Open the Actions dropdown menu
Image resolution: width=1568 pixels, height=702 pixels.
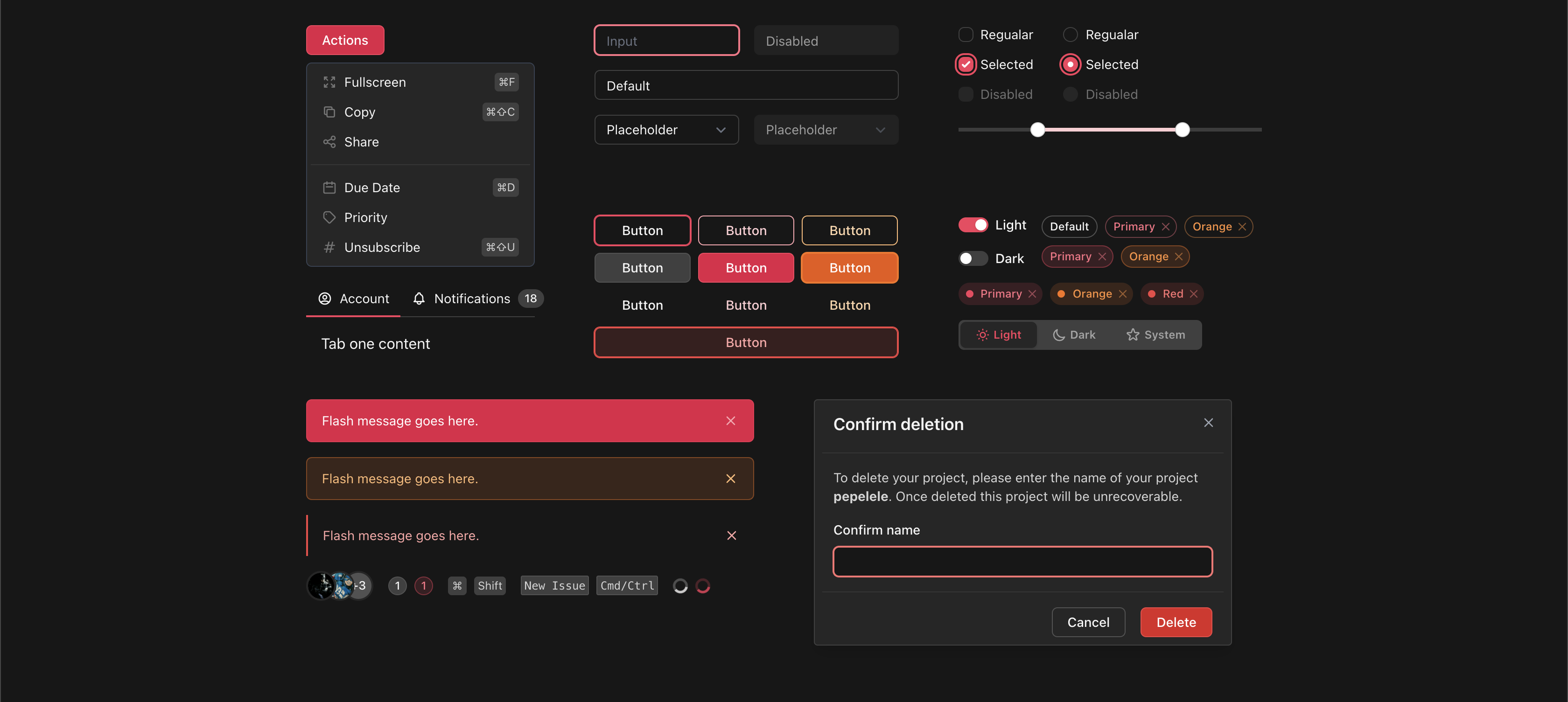coord(344,40)
